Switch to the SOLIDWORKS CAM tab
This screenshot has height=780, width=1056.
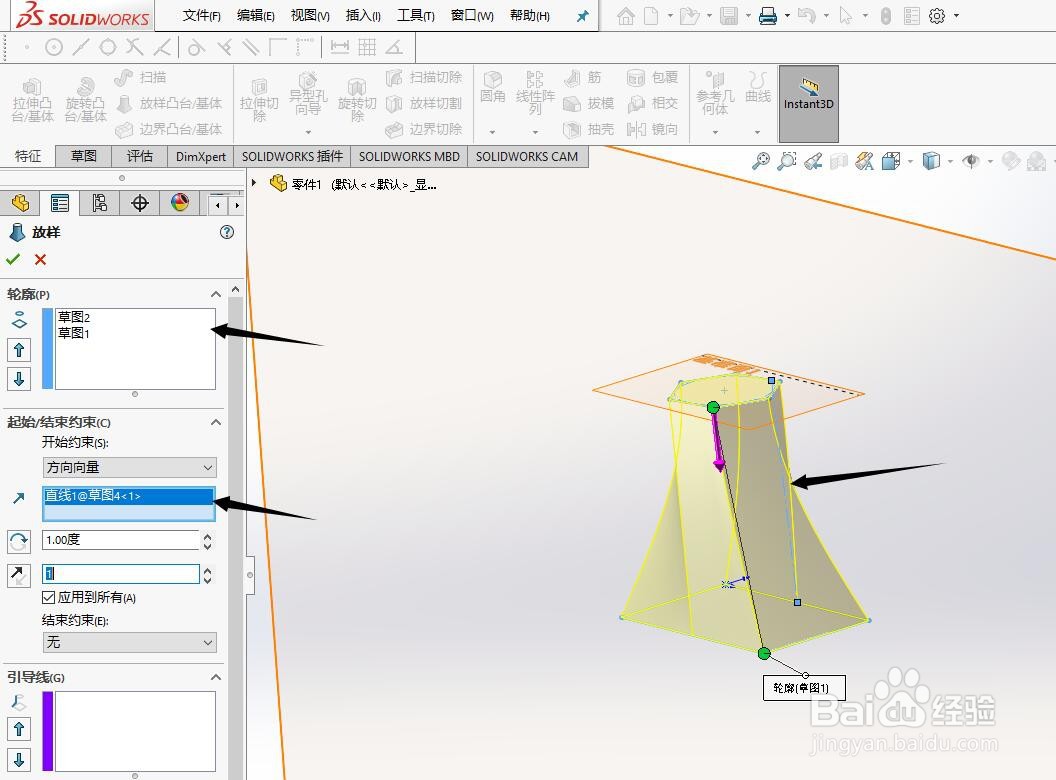tap(527, 156)
